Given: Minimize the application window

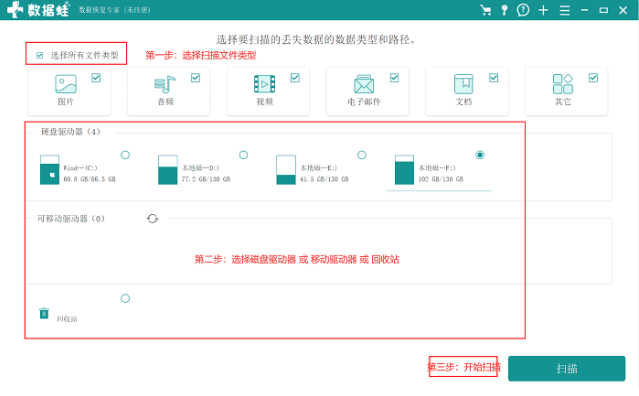Looking at the screenshot, I should (x=584, y=10).
